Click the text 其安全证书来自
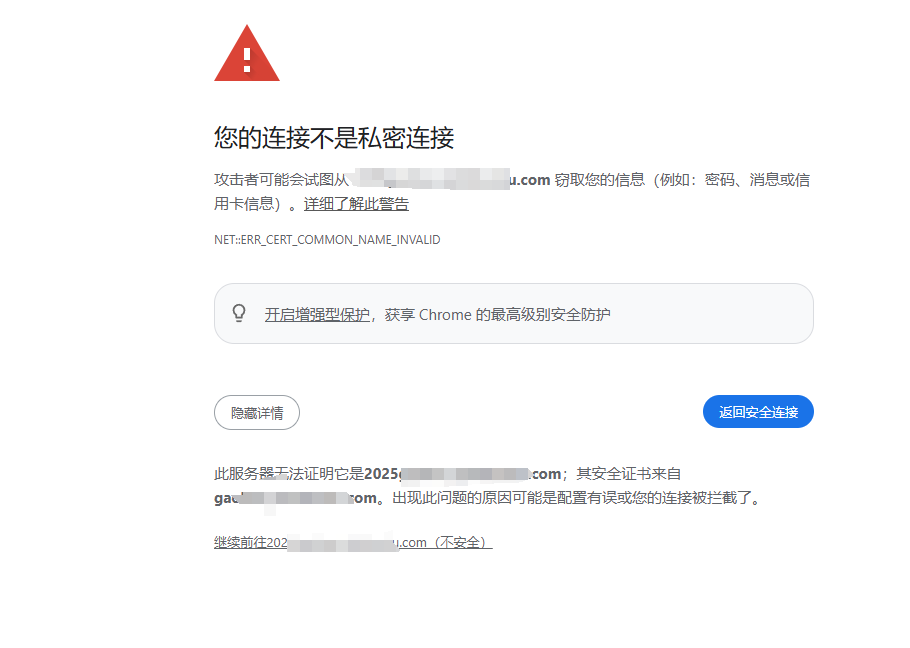The height and width of the screenshot is (648, 910). click(x=629, y=474)
